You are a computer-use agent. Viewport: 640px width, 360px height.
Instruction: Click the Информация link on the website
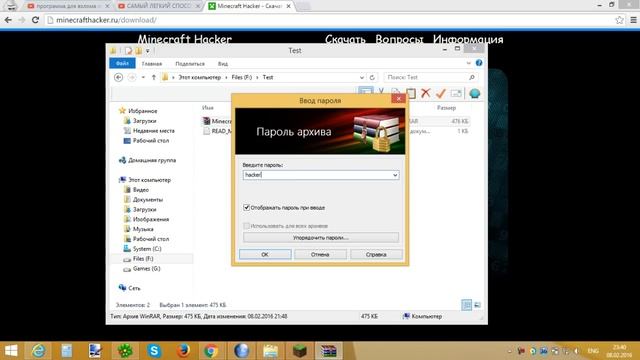point(468,39)
